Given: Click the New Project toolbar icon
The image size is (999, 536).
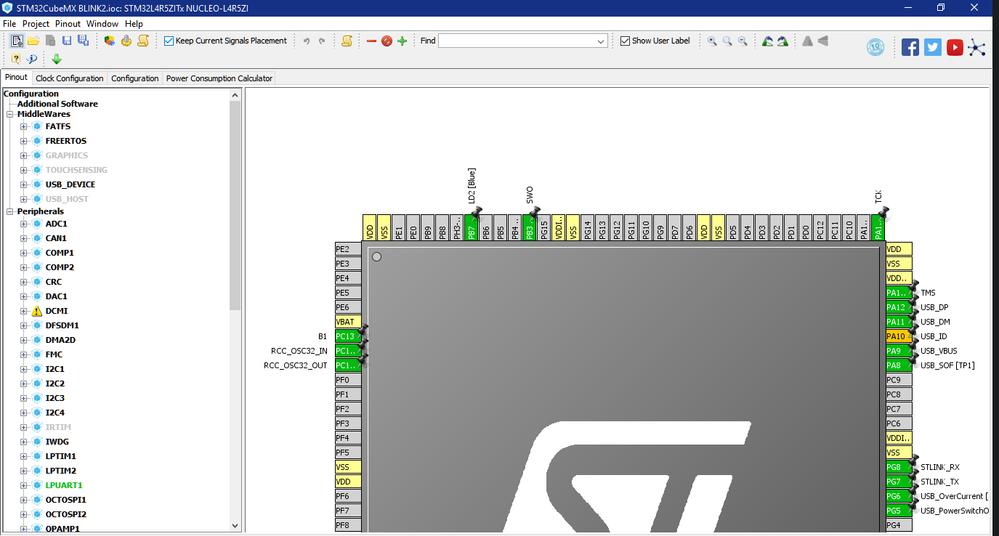Looking at the screenshot, I should click(17, 41).
